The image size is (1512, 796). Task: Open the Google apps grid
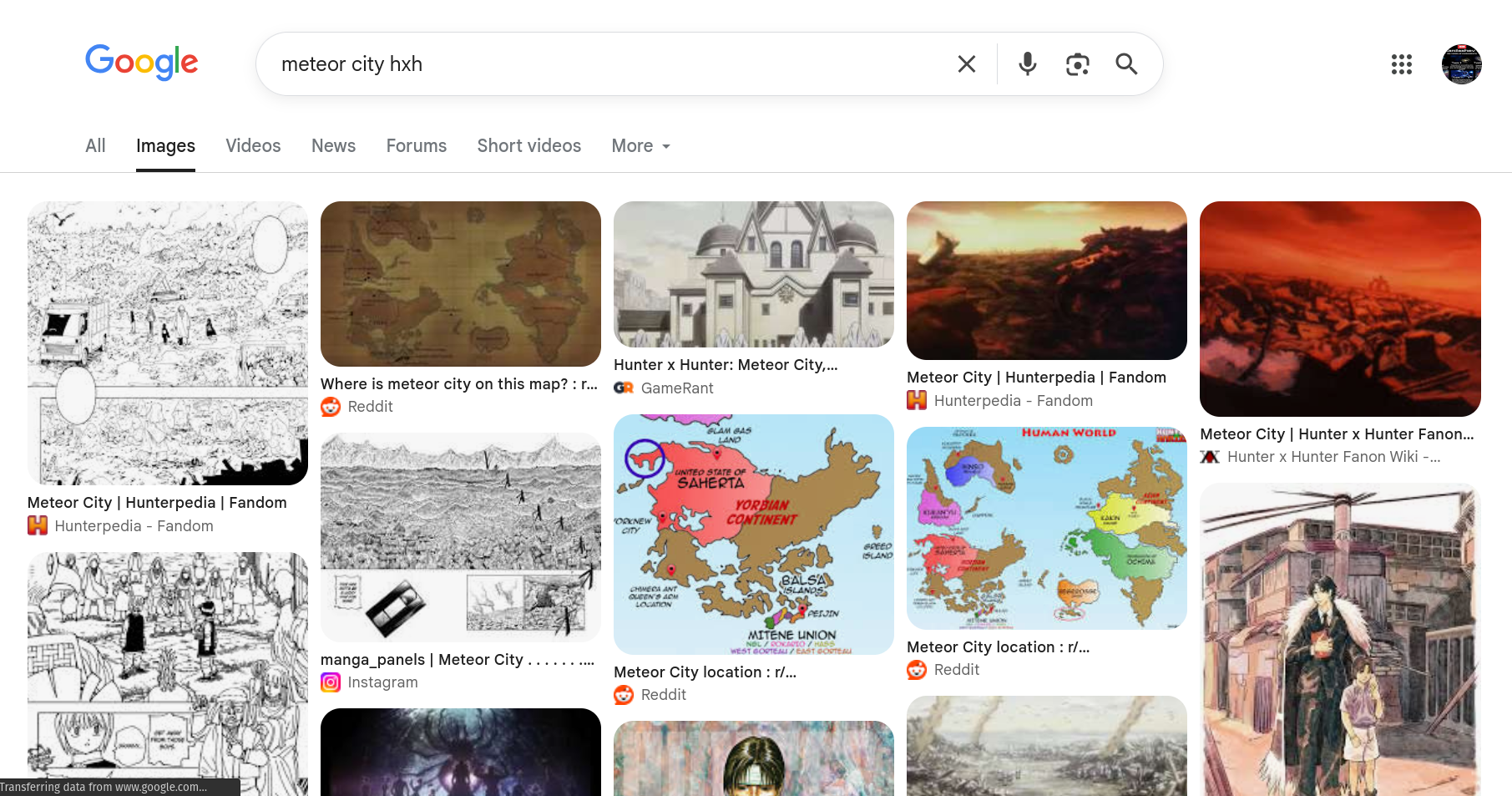1402,64
